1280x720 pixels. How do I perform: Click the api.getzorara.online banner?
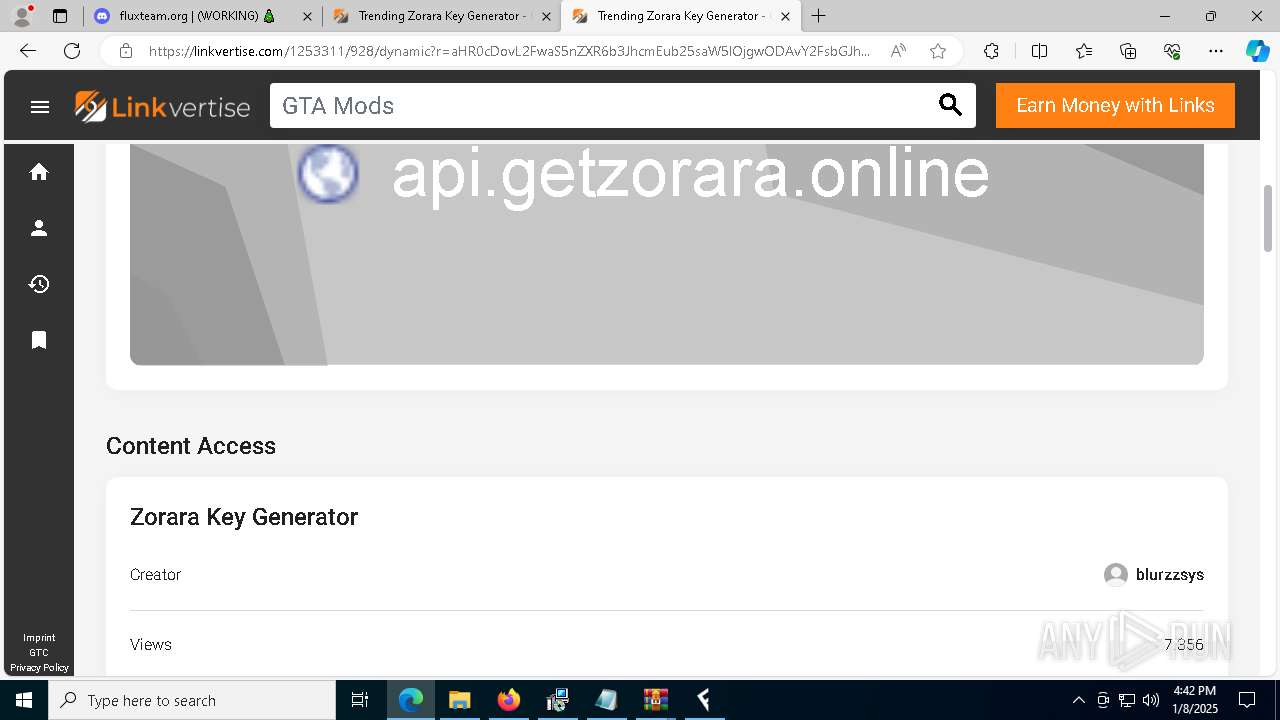click(x=667, y=254)
